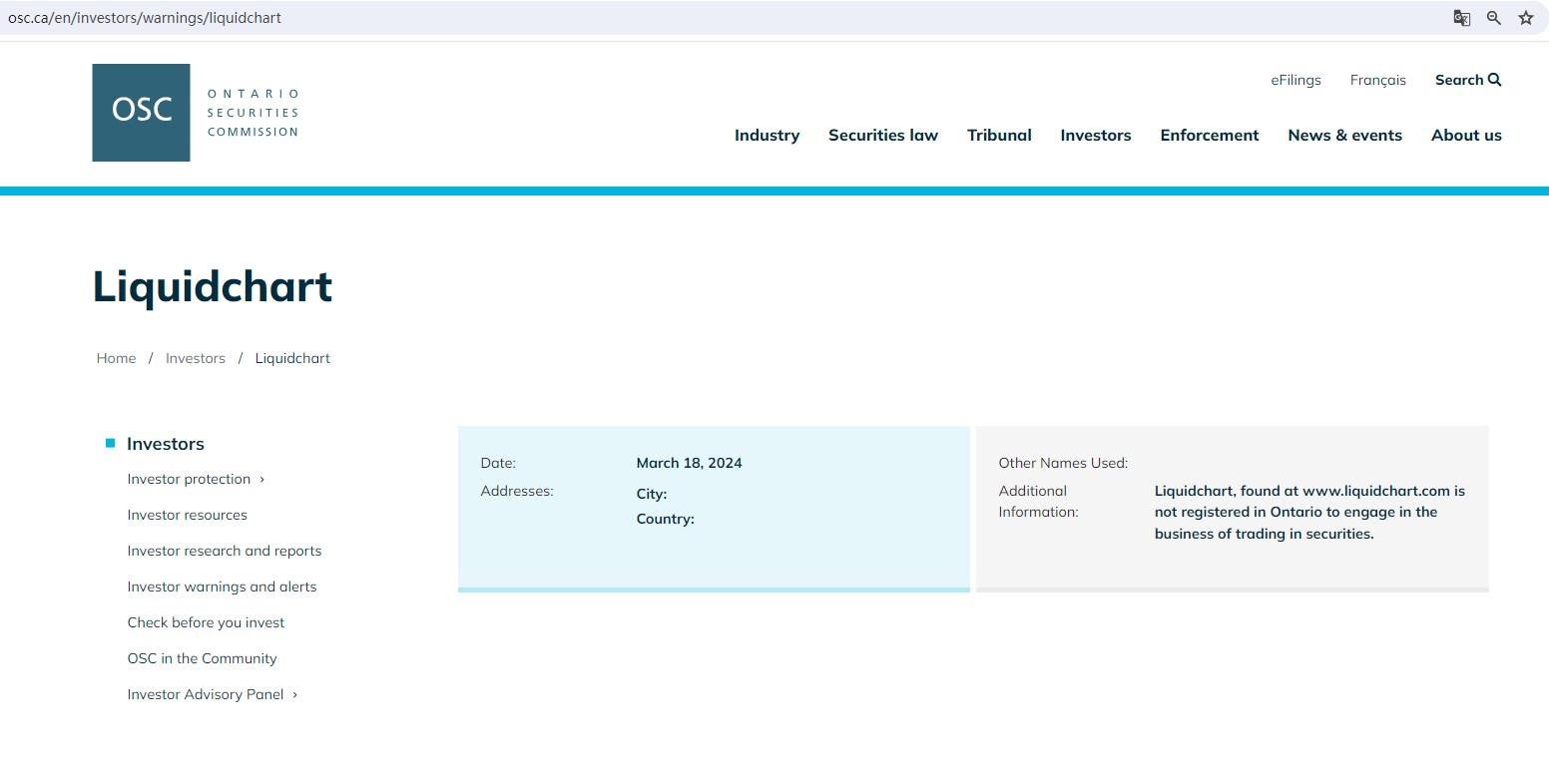Go to Home breadcrumb link
The height and width of the screenshot is (784, 1549).
click(x=116, y=359)
